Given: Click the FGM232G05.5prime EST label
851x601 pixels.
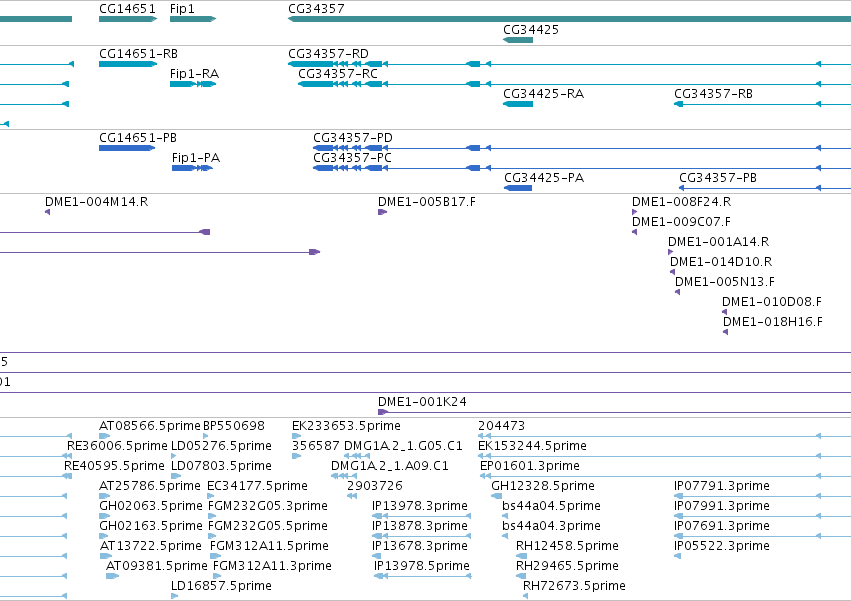Looking at the screenshot, I should pos(268,526).
